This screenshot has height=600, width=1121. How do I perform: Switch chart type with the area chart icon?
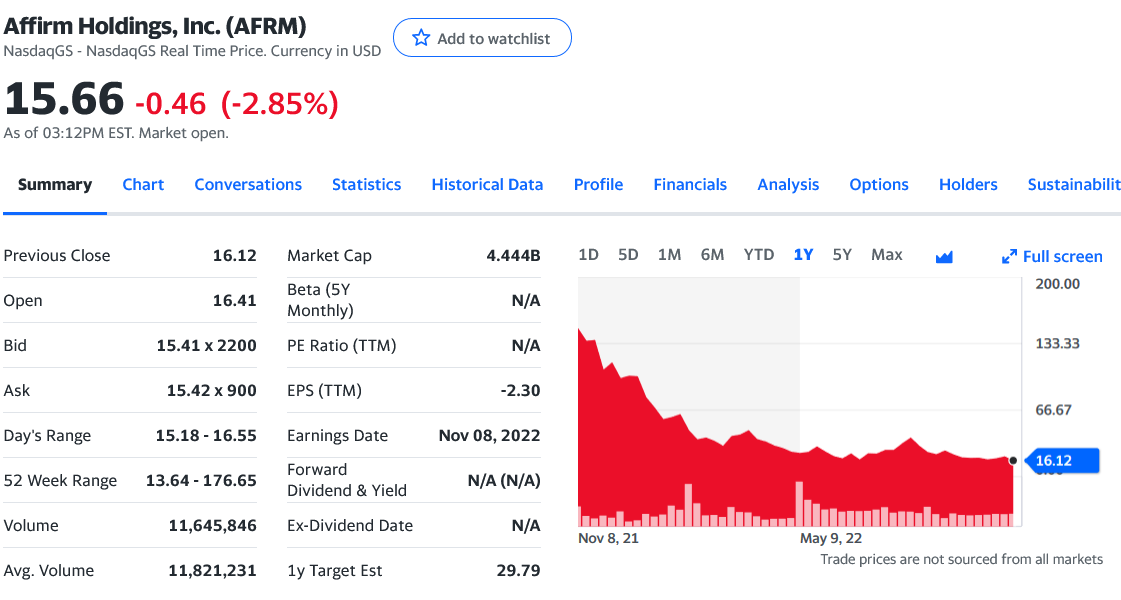click(944, 257)
